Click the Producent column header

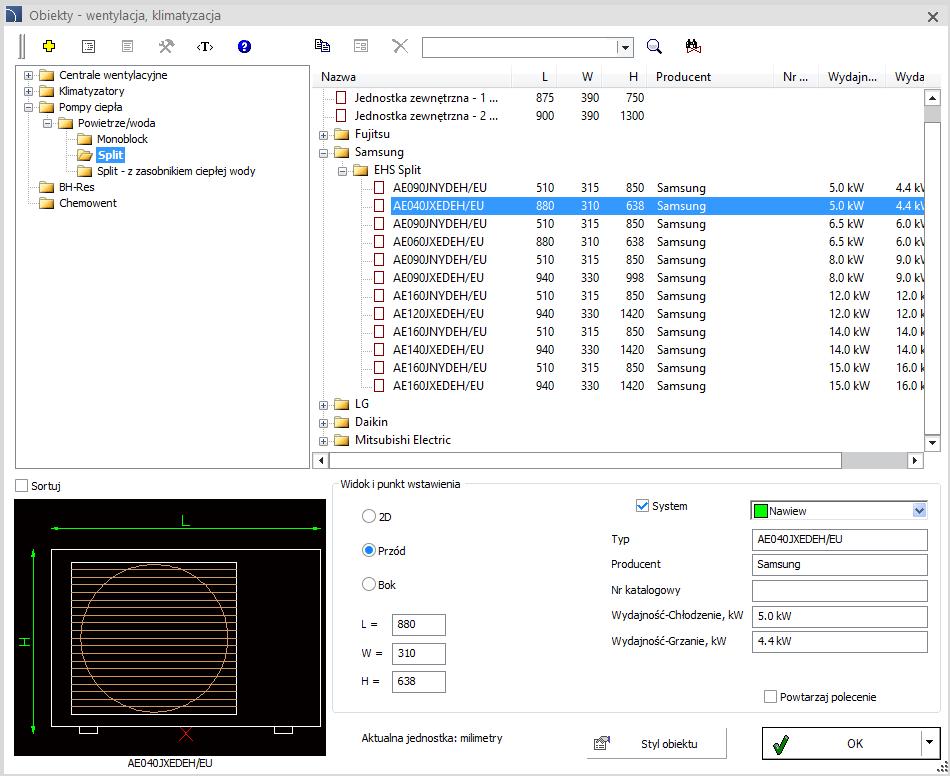click(x=709, y=77)
